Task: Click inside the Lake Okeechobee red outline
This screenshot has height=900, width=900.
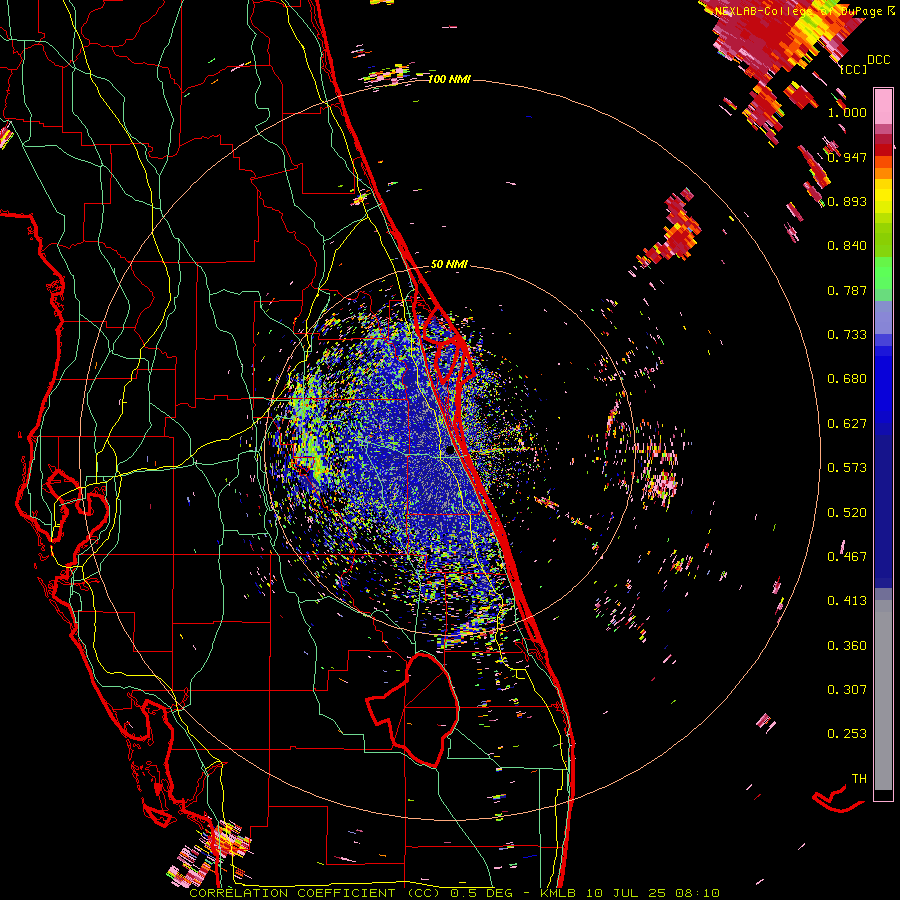Action: [x=422, y=709]
